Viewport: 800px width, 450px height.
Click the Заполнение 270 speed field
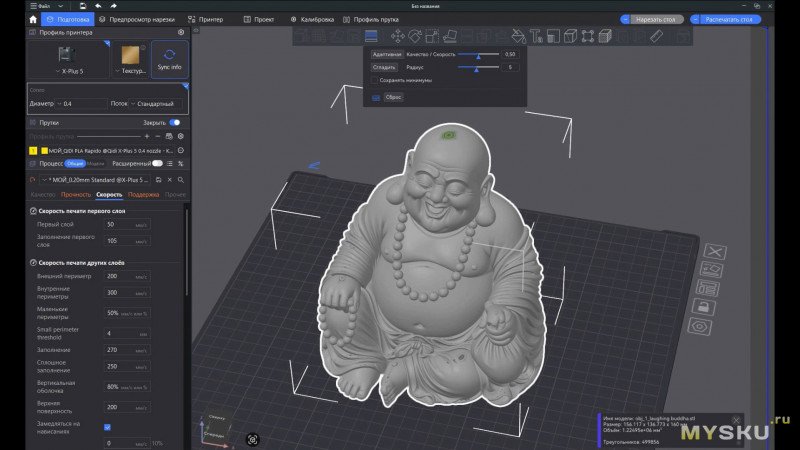(x=127, y=350)
